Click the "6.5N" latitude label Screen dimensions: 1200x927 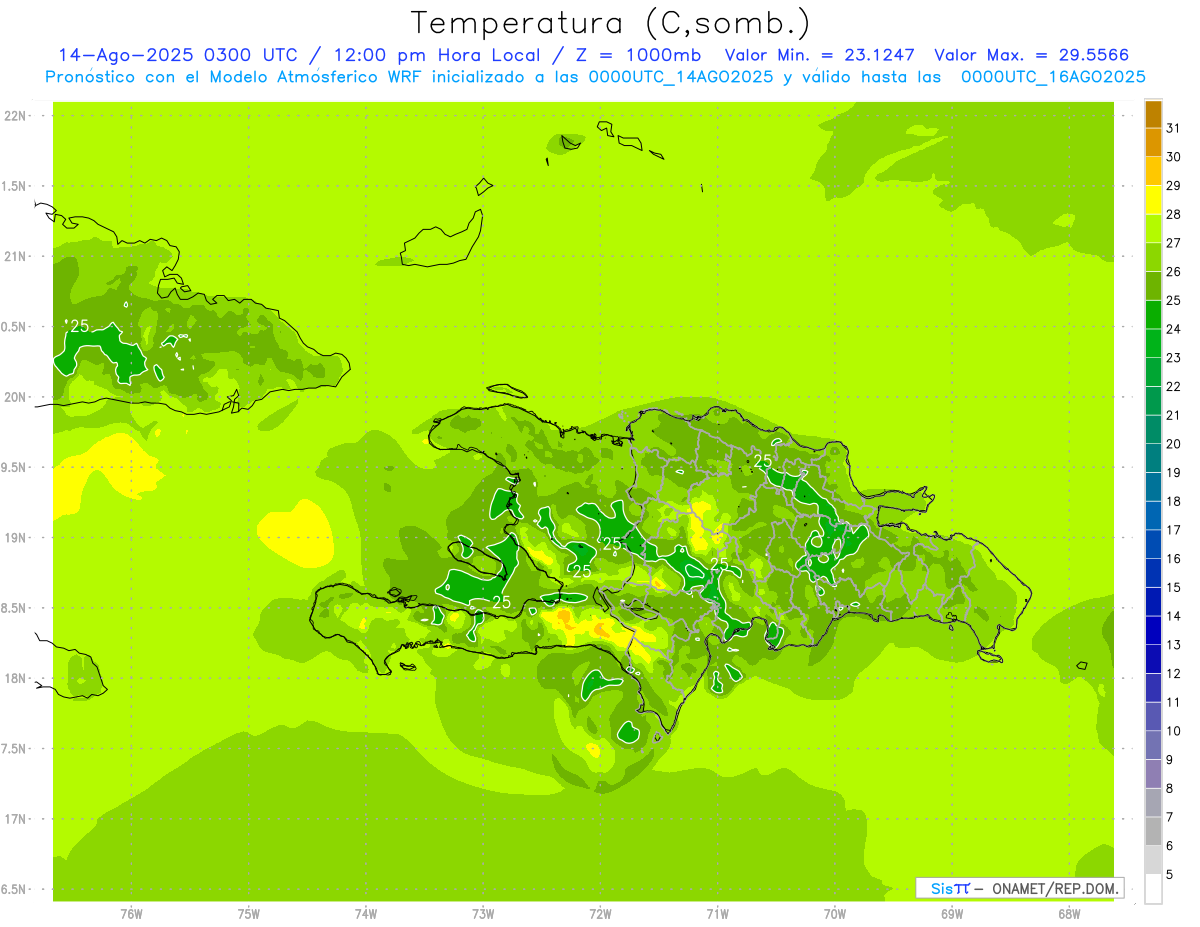(x=14, y=889)
